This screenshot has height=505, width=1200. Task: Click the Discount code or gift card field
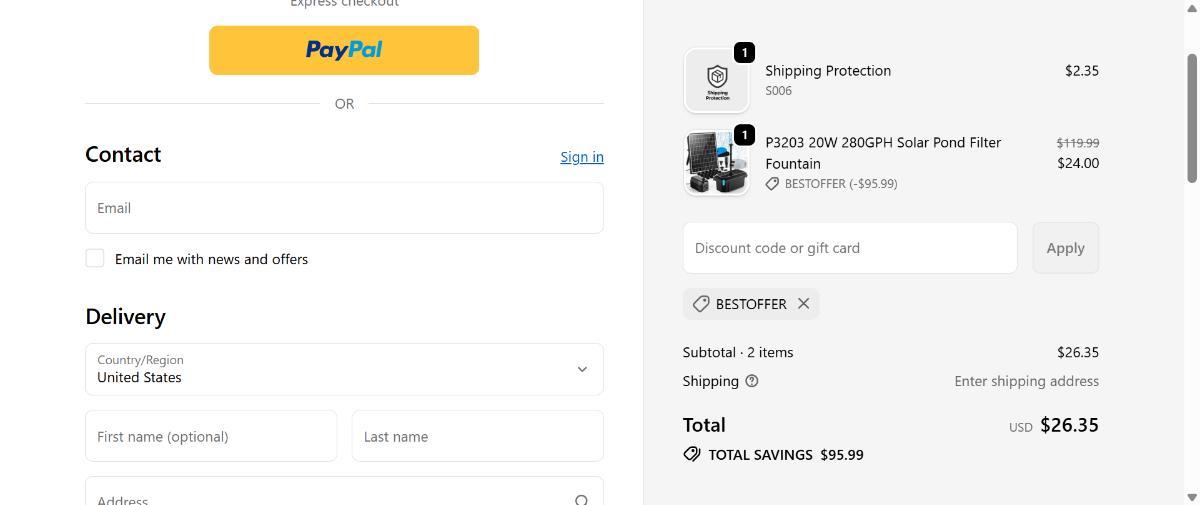tap(850, 248)
